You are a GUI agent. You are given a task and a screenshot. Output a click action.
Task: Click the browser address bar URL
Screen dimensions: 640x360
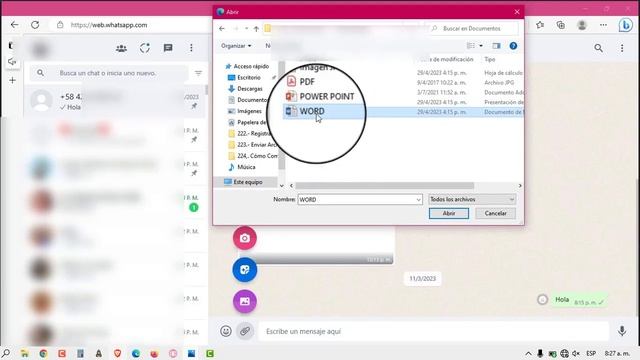pos(109,25)
